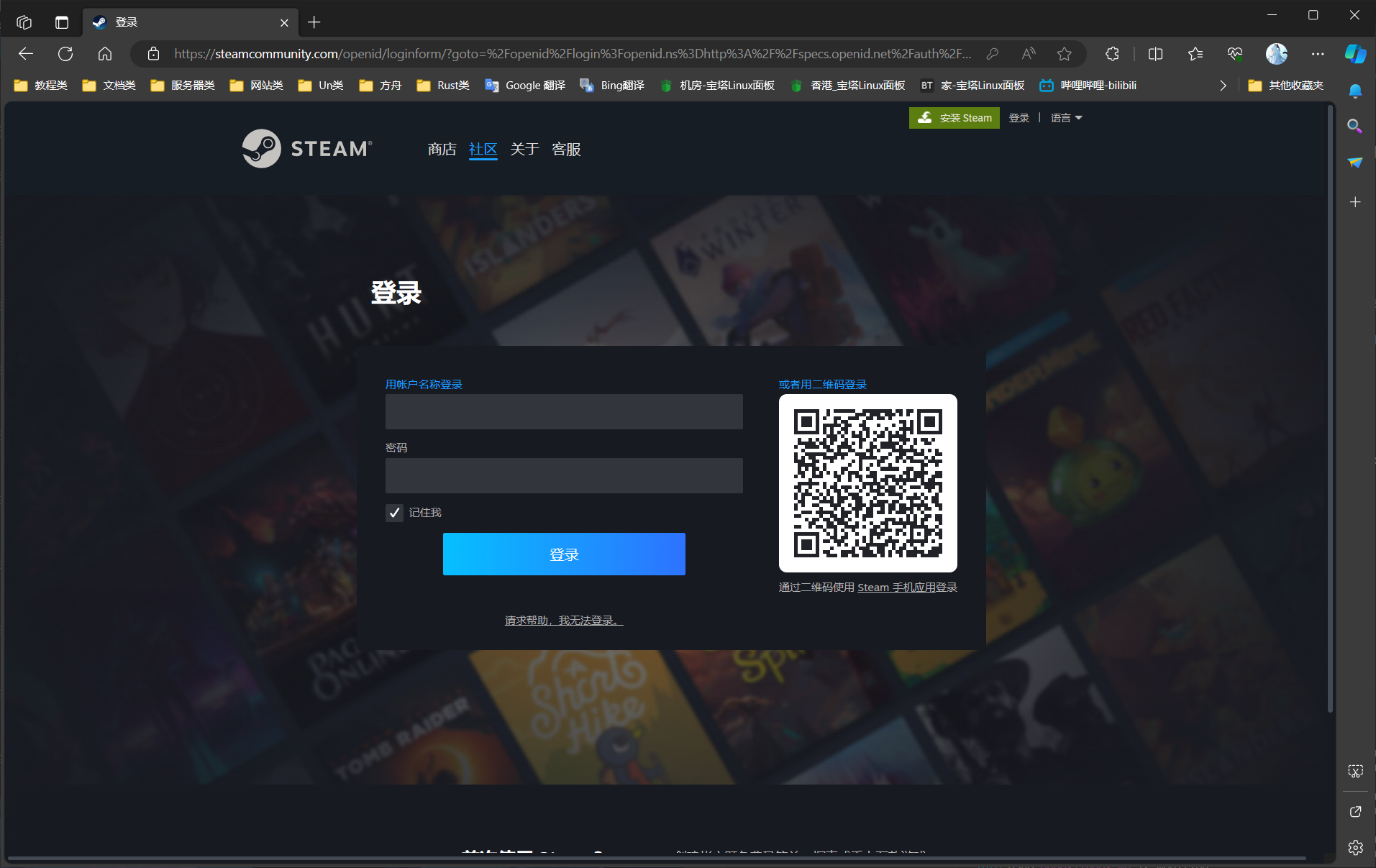The height and width of the screenshot is (868, 1376).
Task: Open the 教程类 bookmarks folder
Action: [41, 86]
